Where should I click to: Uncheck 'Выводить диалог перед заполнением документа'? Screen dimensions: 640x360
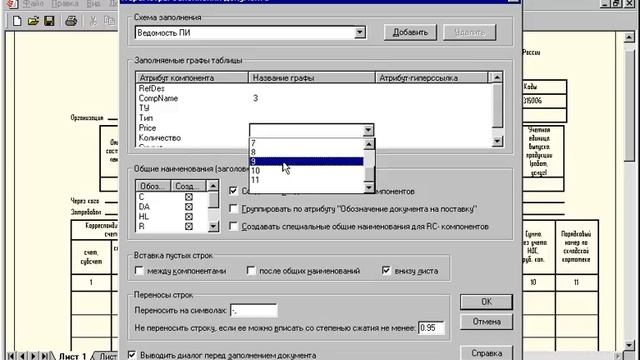[132, 355]
